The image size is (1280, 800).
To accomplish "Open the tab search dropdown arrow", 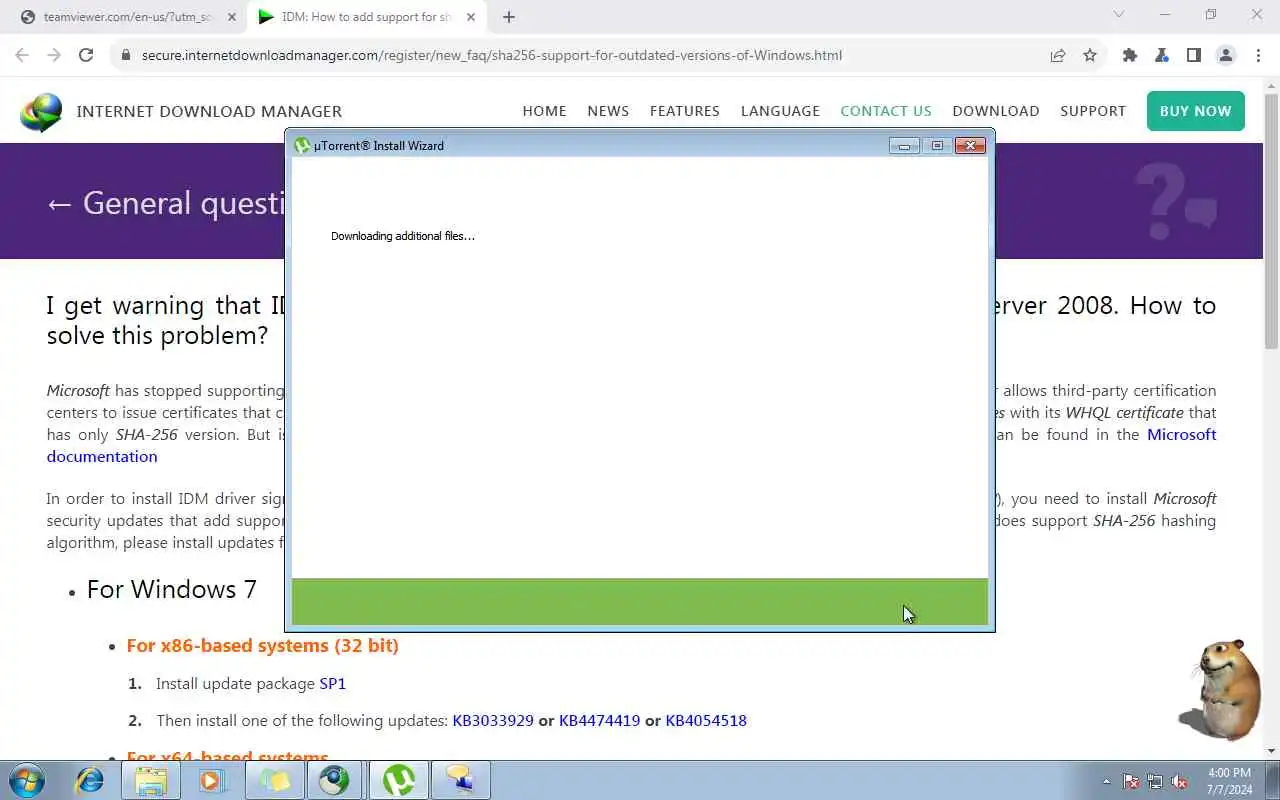I will [x=1119, y=15].
